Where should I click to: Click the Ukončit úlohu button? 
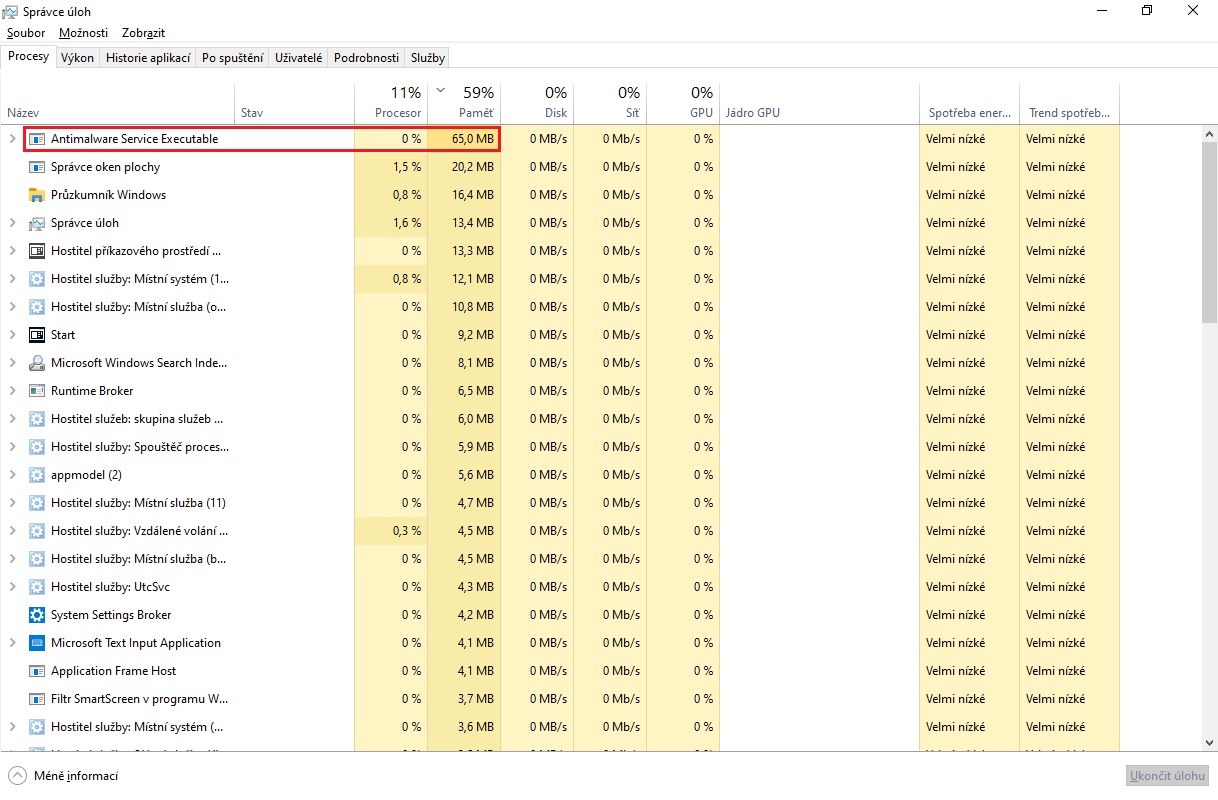1167,776
